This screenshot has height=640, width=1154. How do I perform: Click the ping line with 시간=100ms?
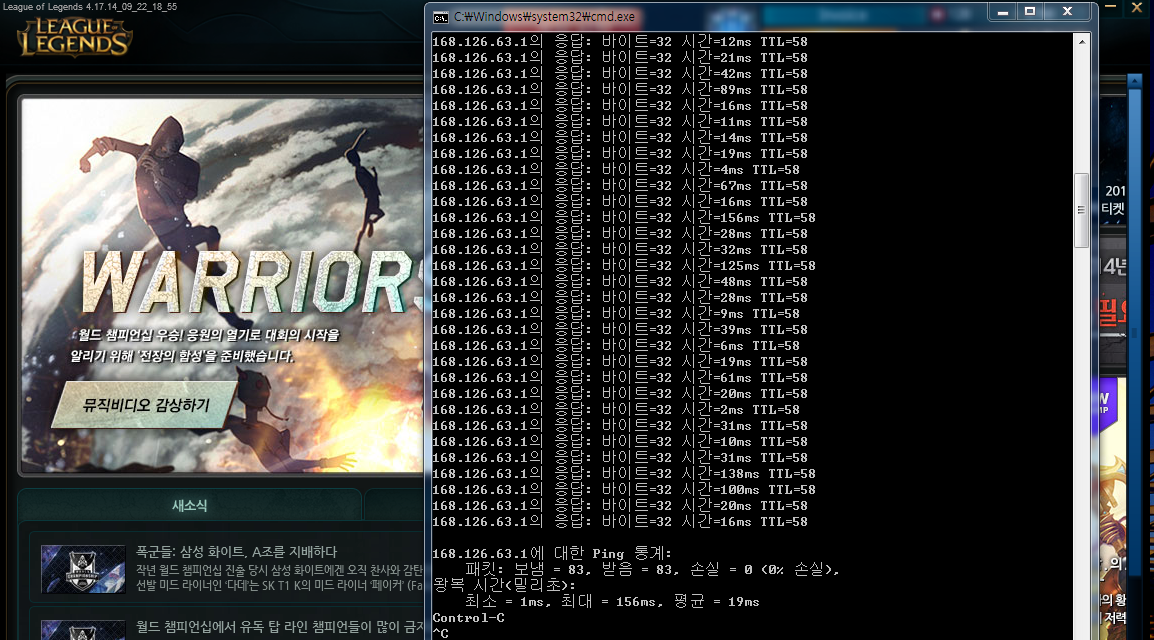tap(623, 490)
